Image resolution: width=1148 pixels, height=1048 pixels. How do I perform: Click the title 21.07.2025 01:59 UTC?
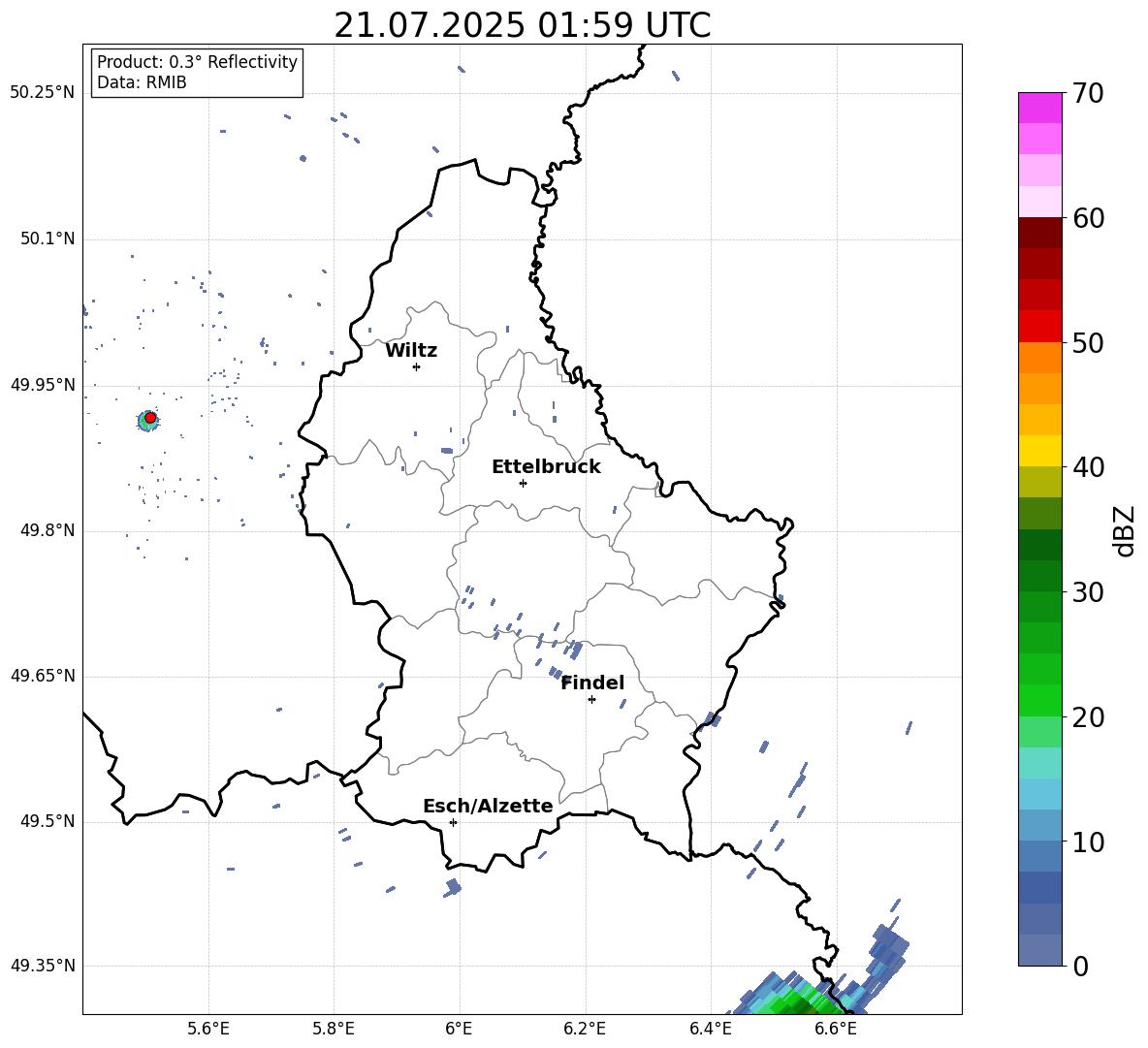coord(522,25)
